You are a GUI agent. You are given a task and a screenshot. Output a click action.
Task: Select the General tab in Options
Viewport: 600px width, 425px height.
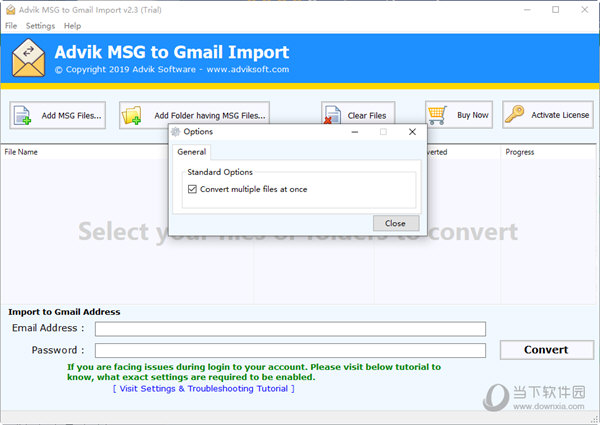(x=192, y=152)
